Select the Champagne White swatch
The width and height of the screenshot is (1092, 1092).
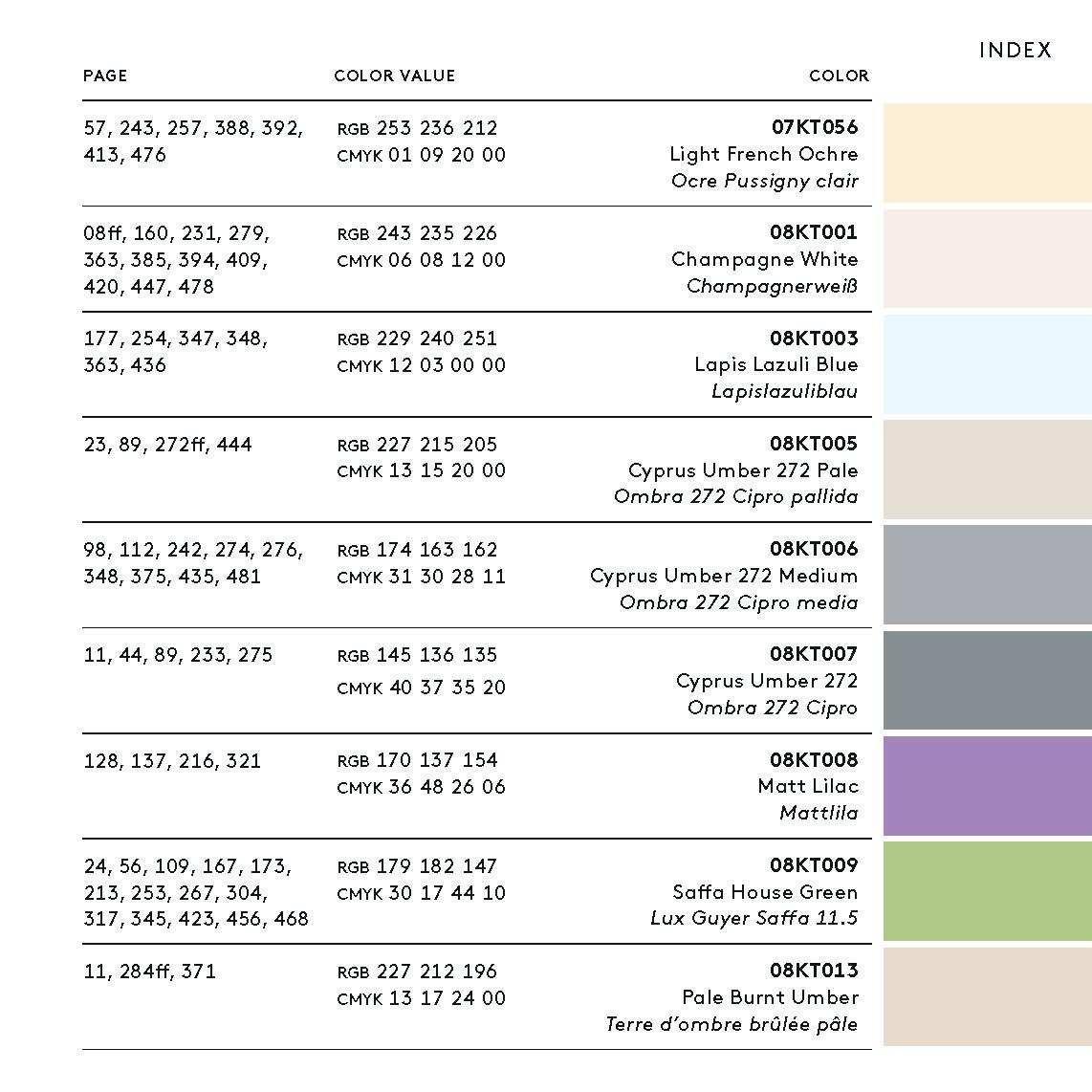click(987, 258)
